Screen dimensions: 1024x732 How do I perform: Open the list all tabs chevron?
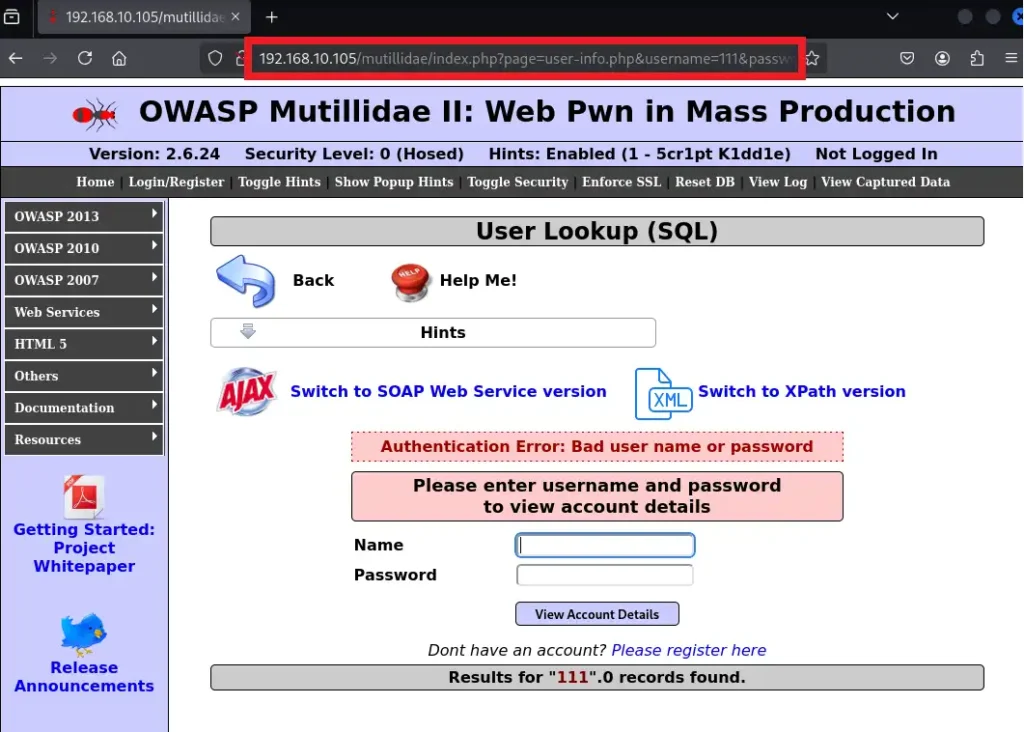892,16
